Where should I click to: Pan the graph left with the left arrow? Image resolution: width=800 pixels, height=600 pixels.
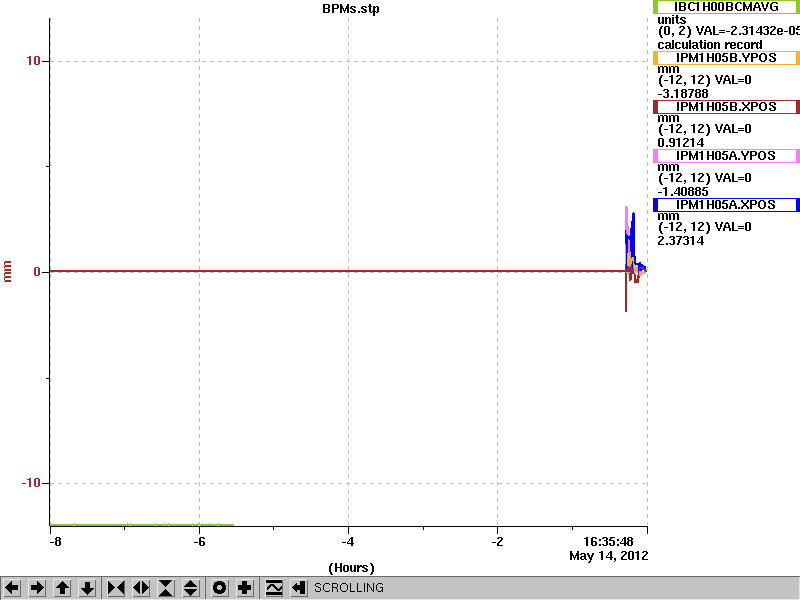12,588
